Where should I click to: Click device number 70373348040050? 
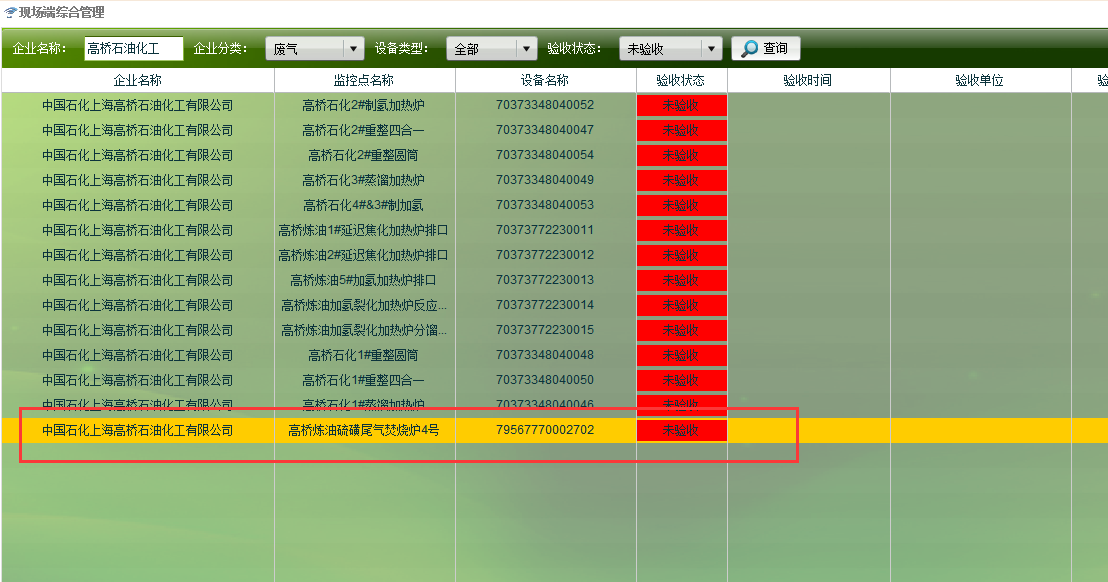click(545, 380)
